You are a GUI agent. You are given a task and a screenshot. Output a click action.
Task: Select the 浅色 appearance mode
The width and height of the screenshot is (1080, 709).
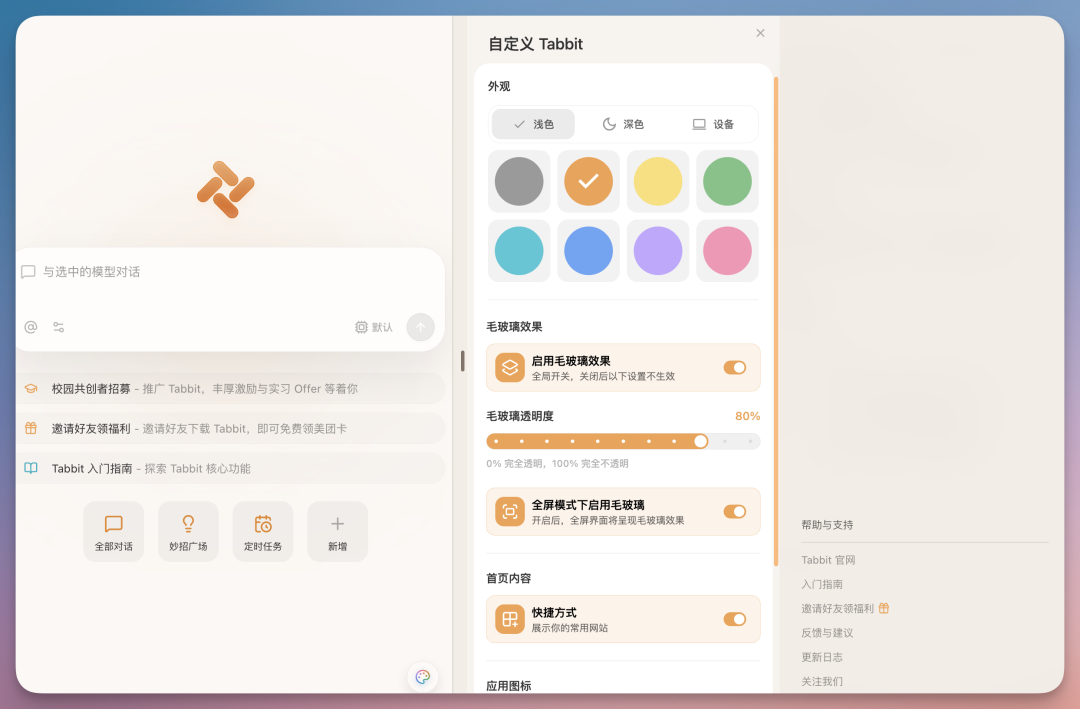pyautogui.click(x=533, y=124)
